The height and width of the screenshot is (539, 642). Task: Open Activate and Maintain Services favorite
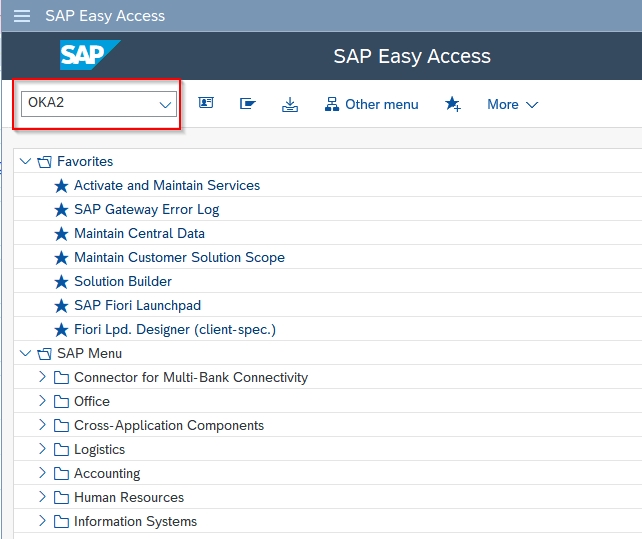[x=167, y=186]
